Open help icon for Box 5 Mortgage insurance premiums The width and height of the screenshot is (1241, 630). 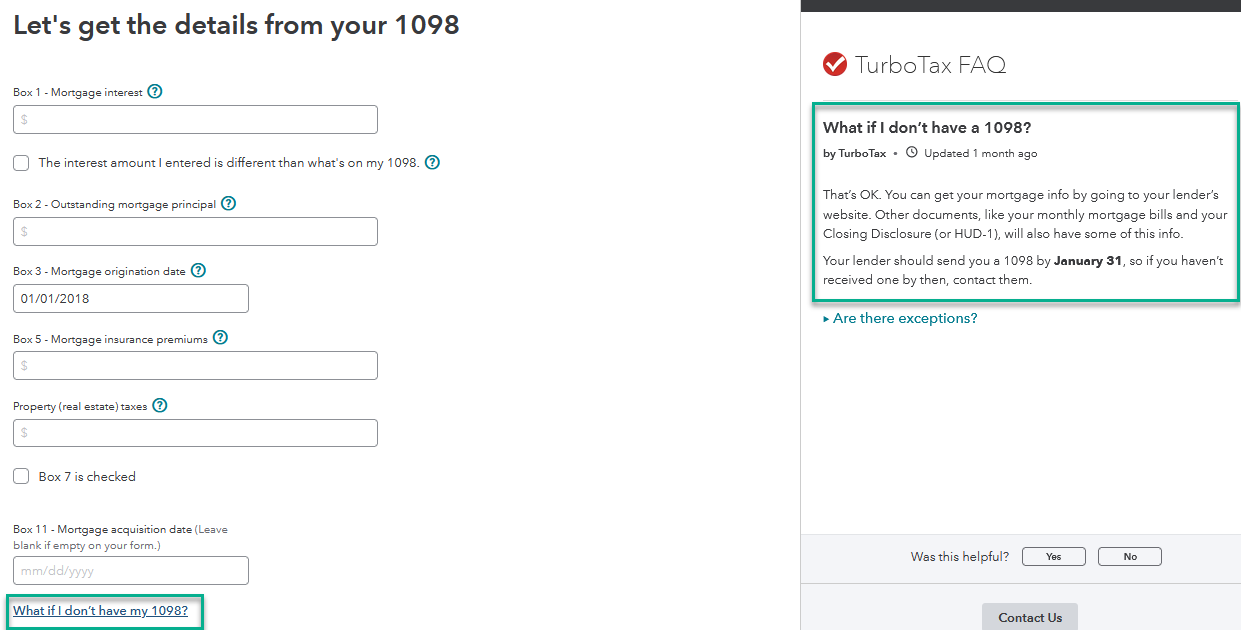click(x=220, y=338)
